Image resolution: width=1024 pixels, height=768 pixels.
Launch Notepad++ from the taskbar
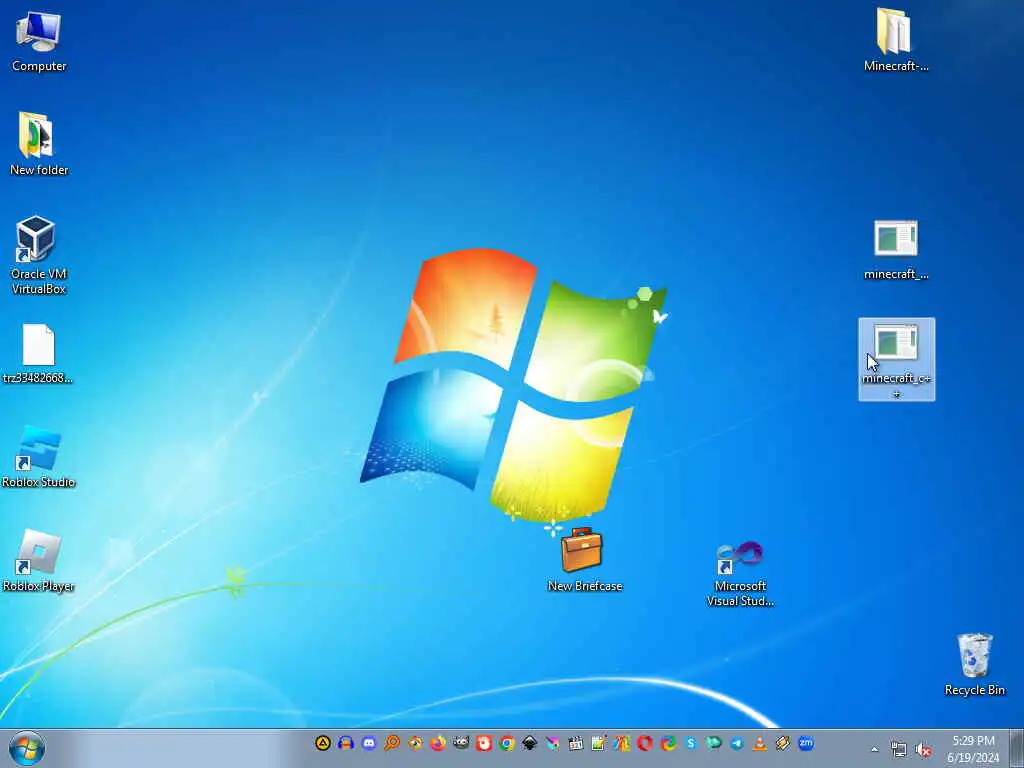[x=599, y=743]
